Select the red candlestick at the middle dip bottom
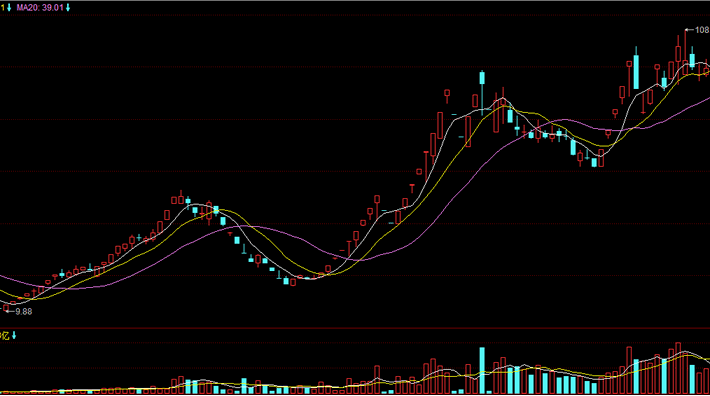The height and width of the screenshot is (396, 710). click(x=293, y=282)
